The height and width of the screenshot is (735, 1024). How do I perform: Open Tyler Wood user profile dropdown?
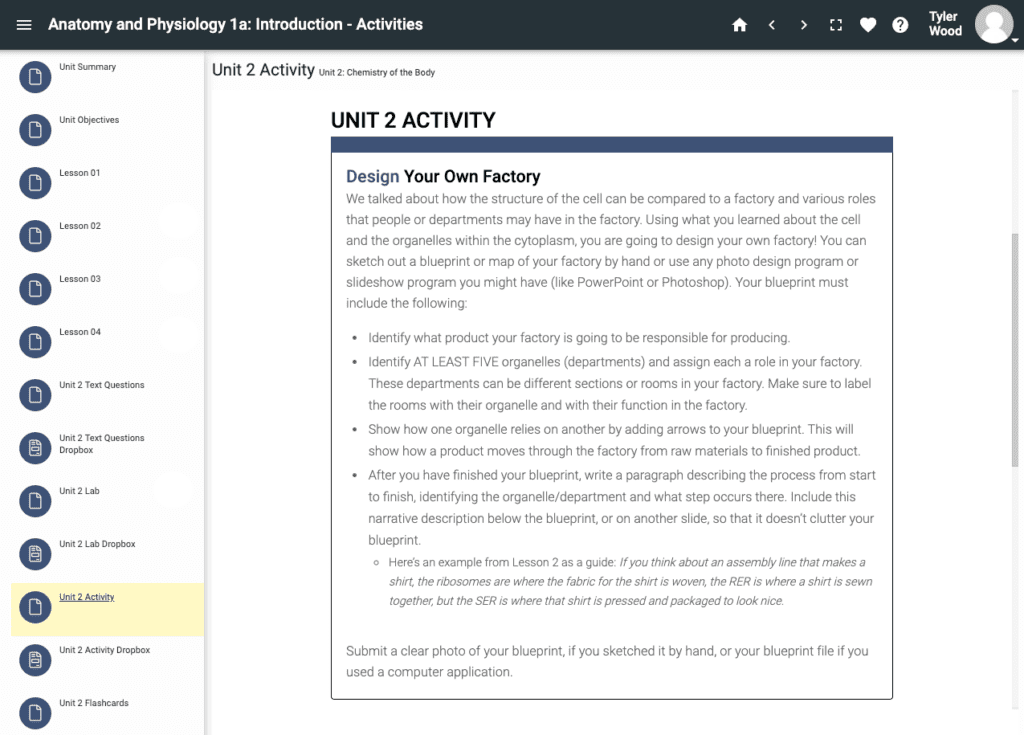point(995,25)
